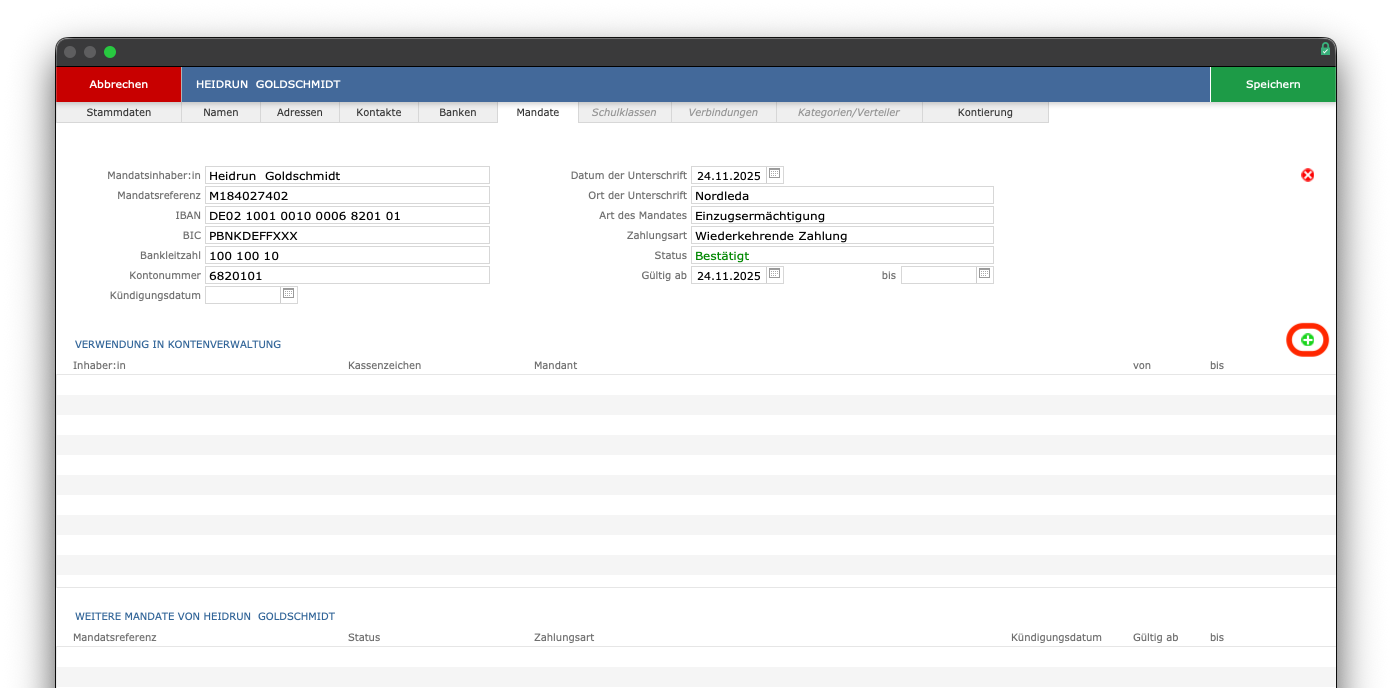
Task: Click the lock icon in title bar
Action: [1325, 49]
